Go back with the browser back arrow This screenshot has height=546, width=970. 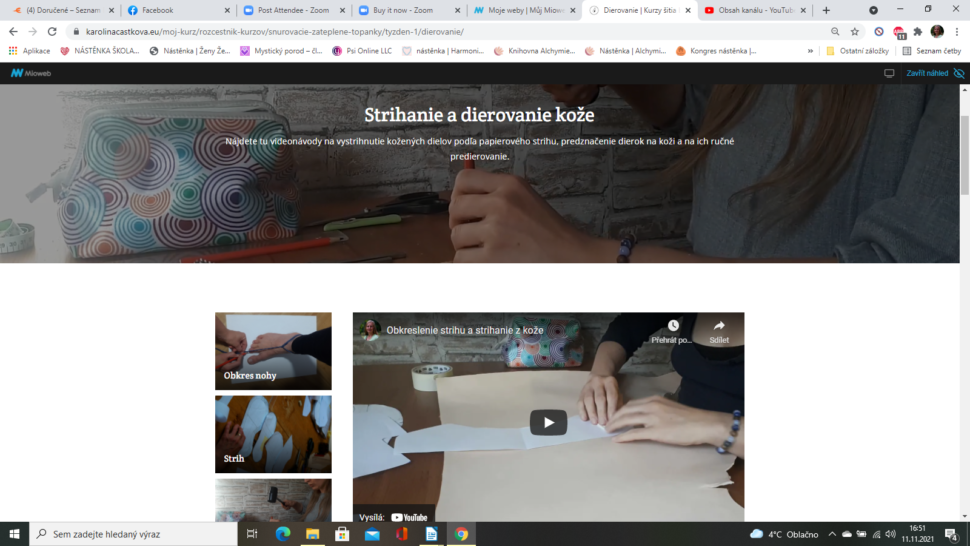[x=13, y=32]
